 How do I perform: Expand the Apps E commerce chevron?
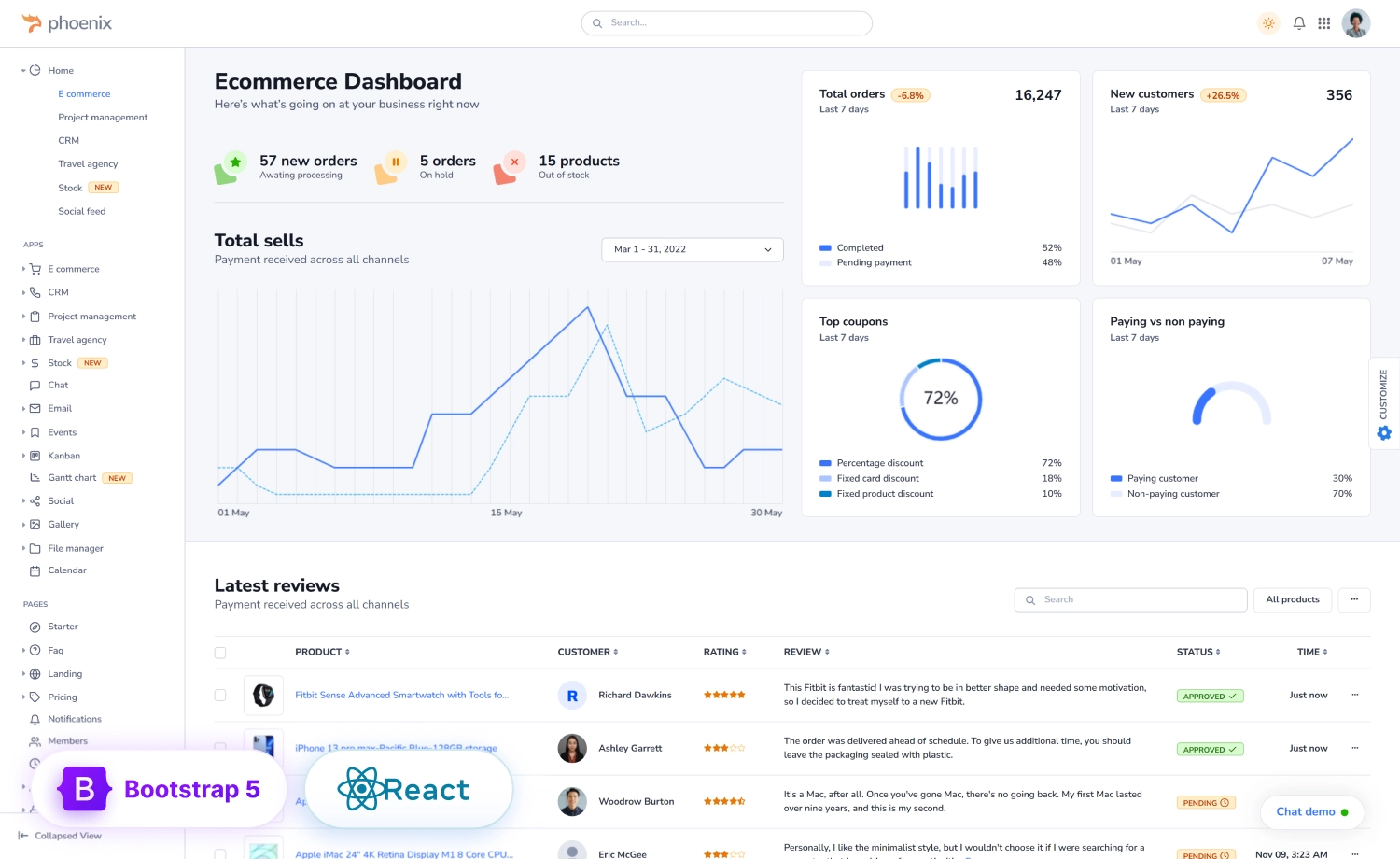[23, 269]
